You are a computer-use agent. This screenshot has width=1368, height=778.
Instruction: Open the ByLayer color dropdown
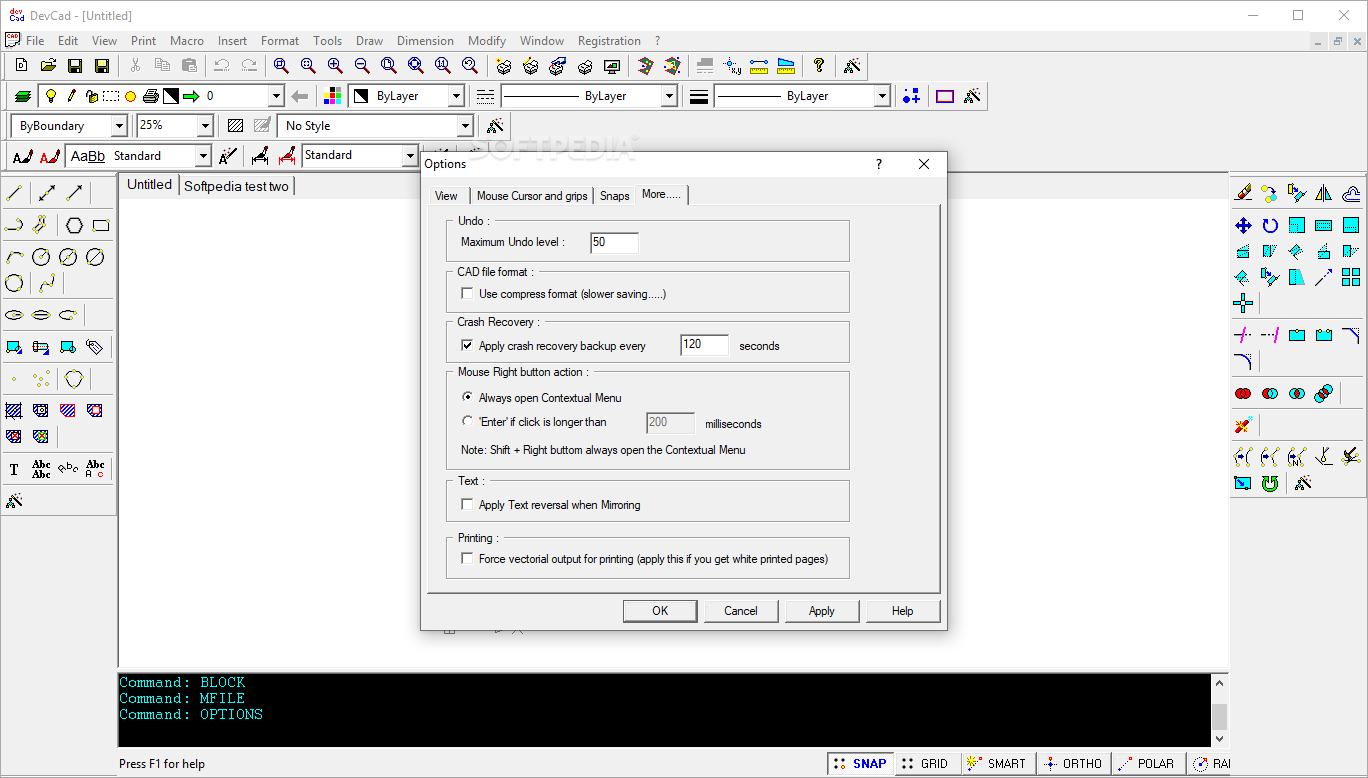click(456, 96)
